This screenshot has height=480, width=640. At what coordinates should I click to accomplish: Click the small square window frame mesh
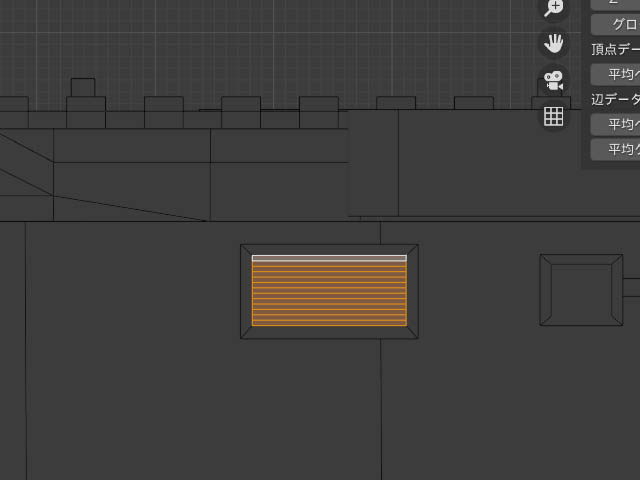pos(581,290)
